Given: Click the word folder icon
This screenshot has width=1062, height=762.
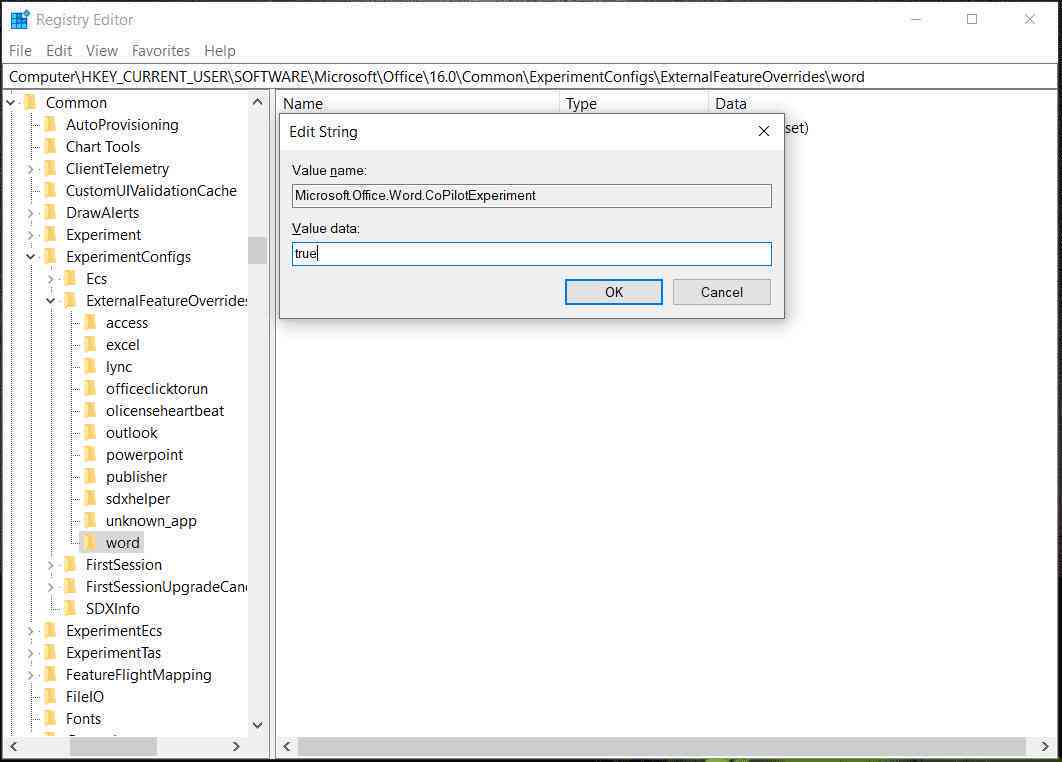Looking at the screenshot, I should click(x=91, y=543).
